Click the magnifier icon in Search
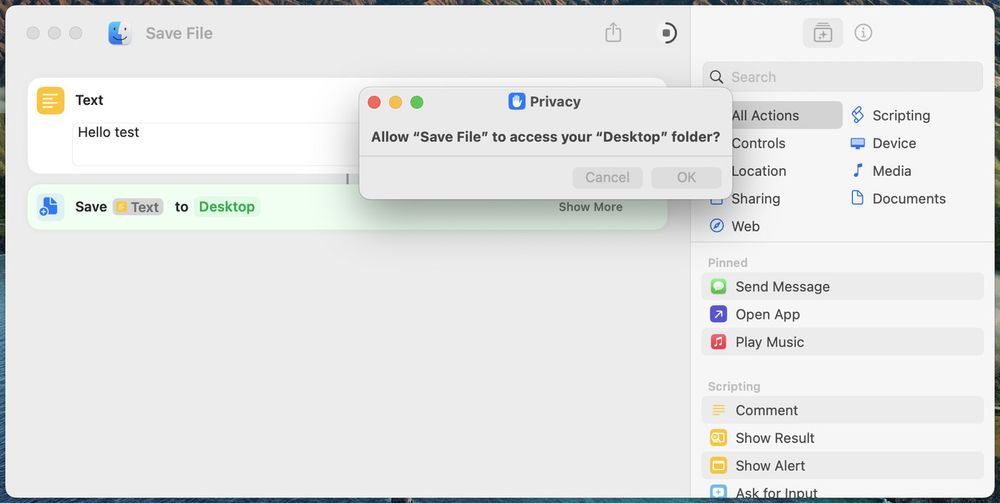 [x=717, y=77]
